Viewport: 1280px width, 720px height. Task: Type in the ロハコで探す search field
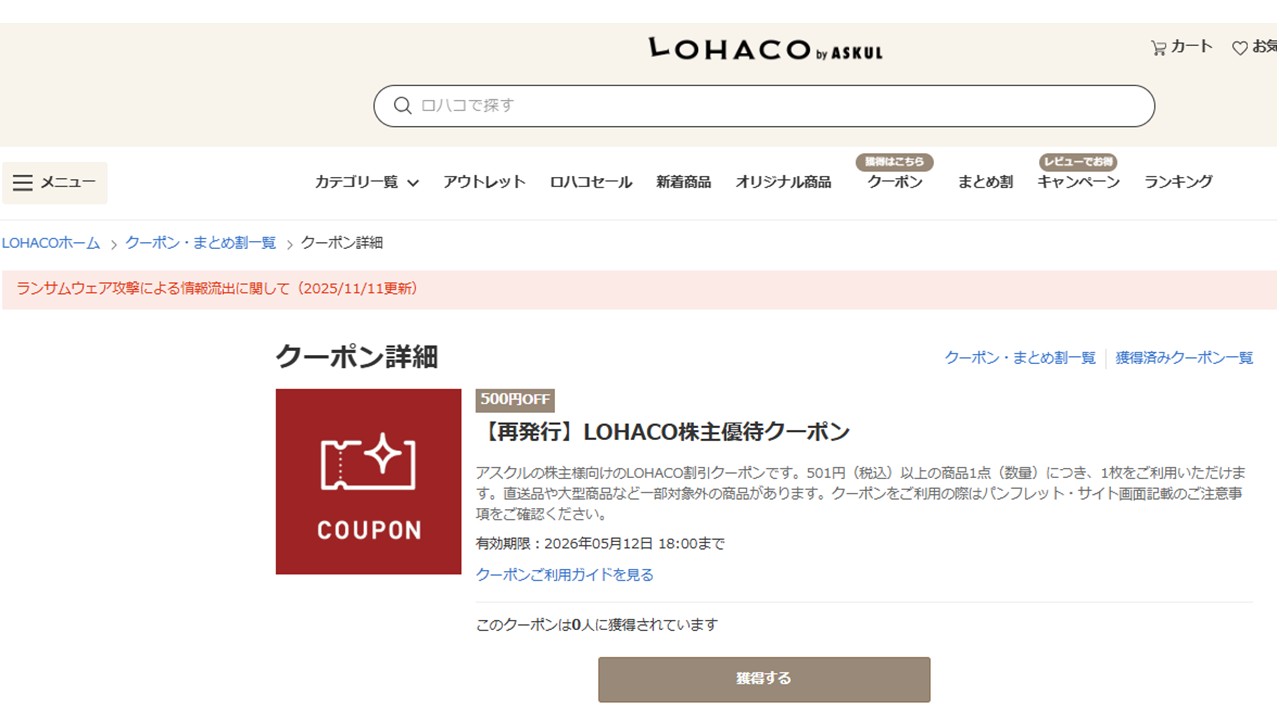coord(780,106)
